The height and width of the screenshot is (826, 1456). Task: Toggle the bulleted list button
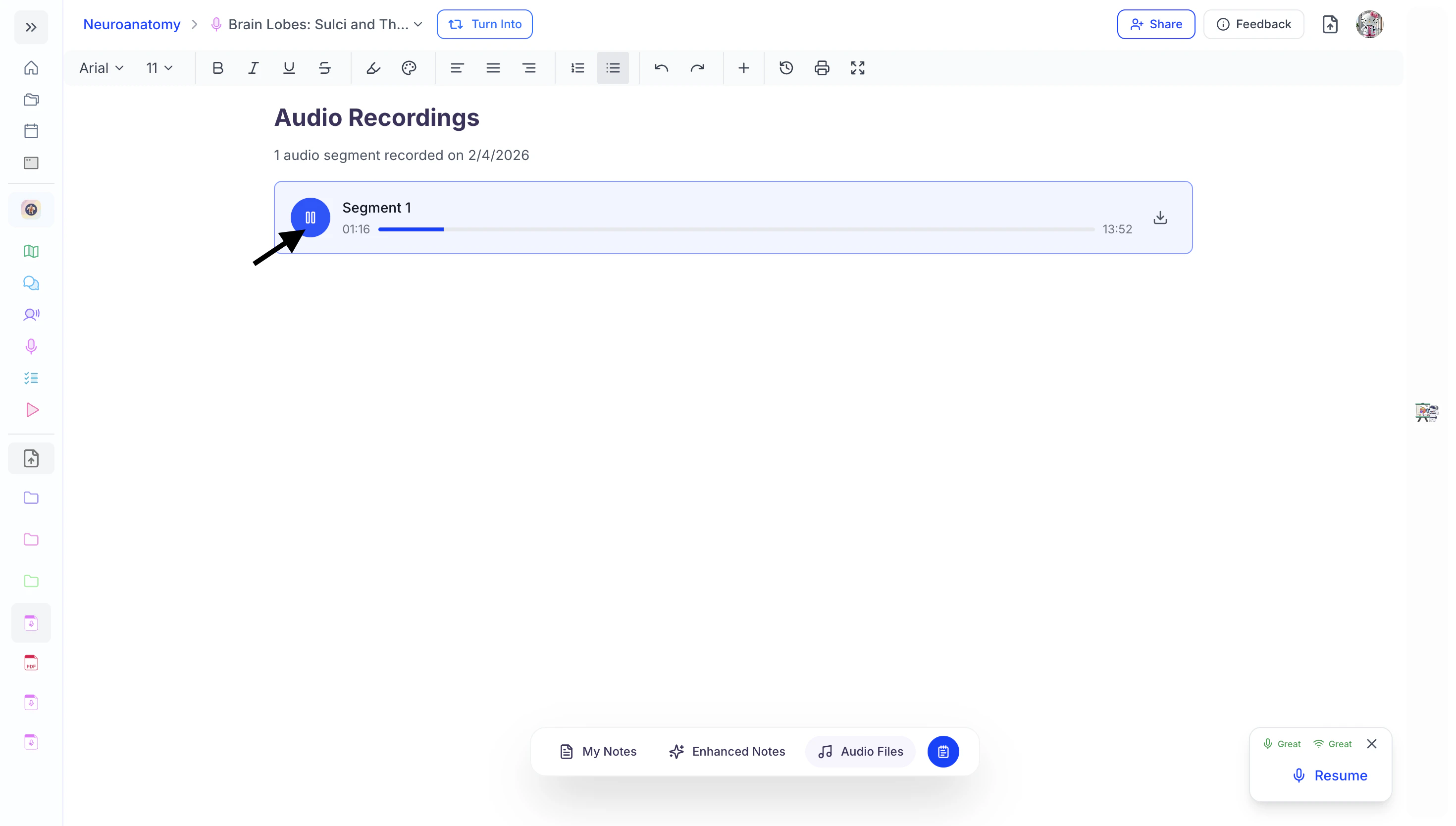613,68
